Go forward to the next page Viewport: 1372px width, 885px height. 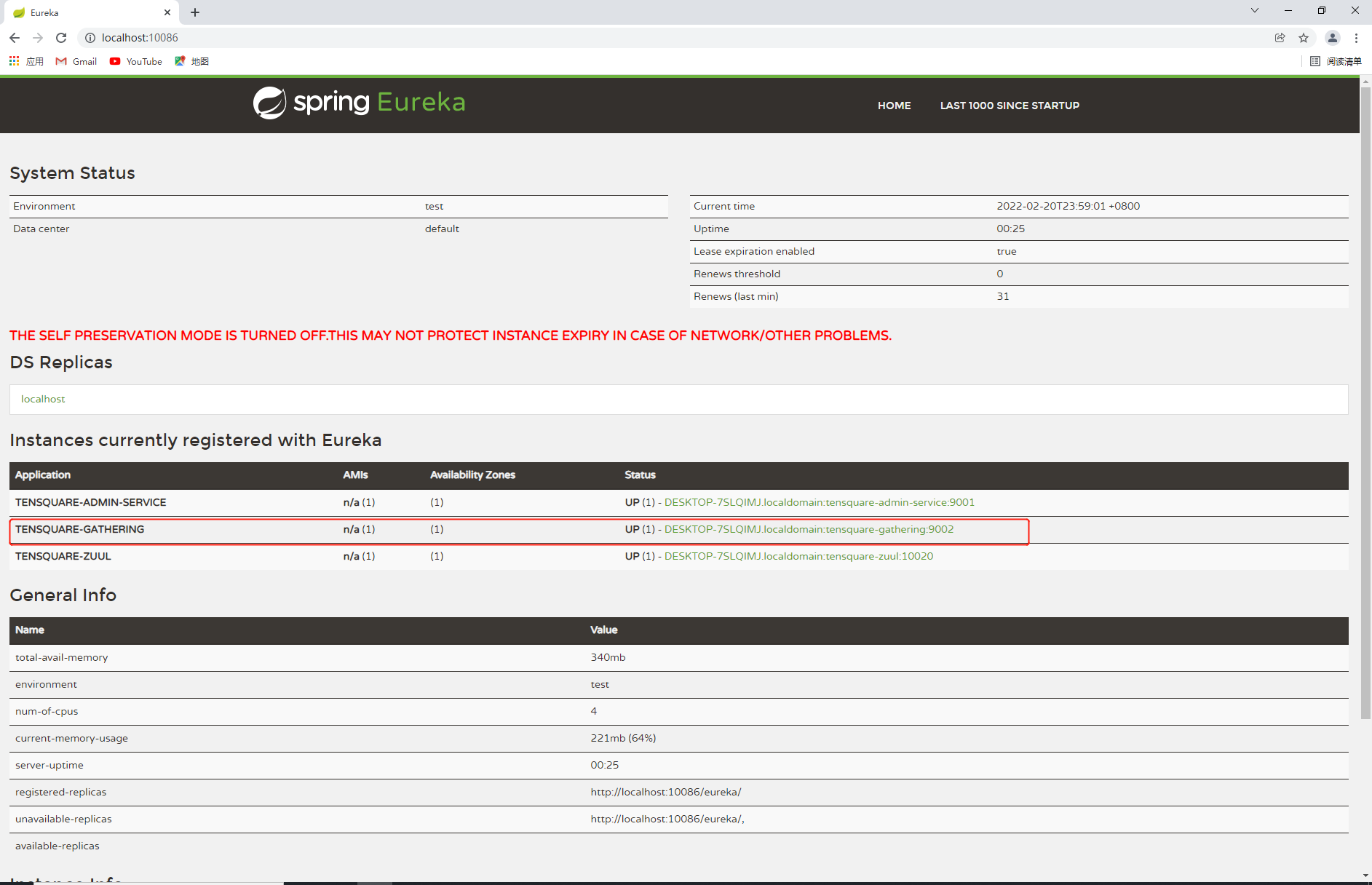pyautogui.click(x=38, y=38)
